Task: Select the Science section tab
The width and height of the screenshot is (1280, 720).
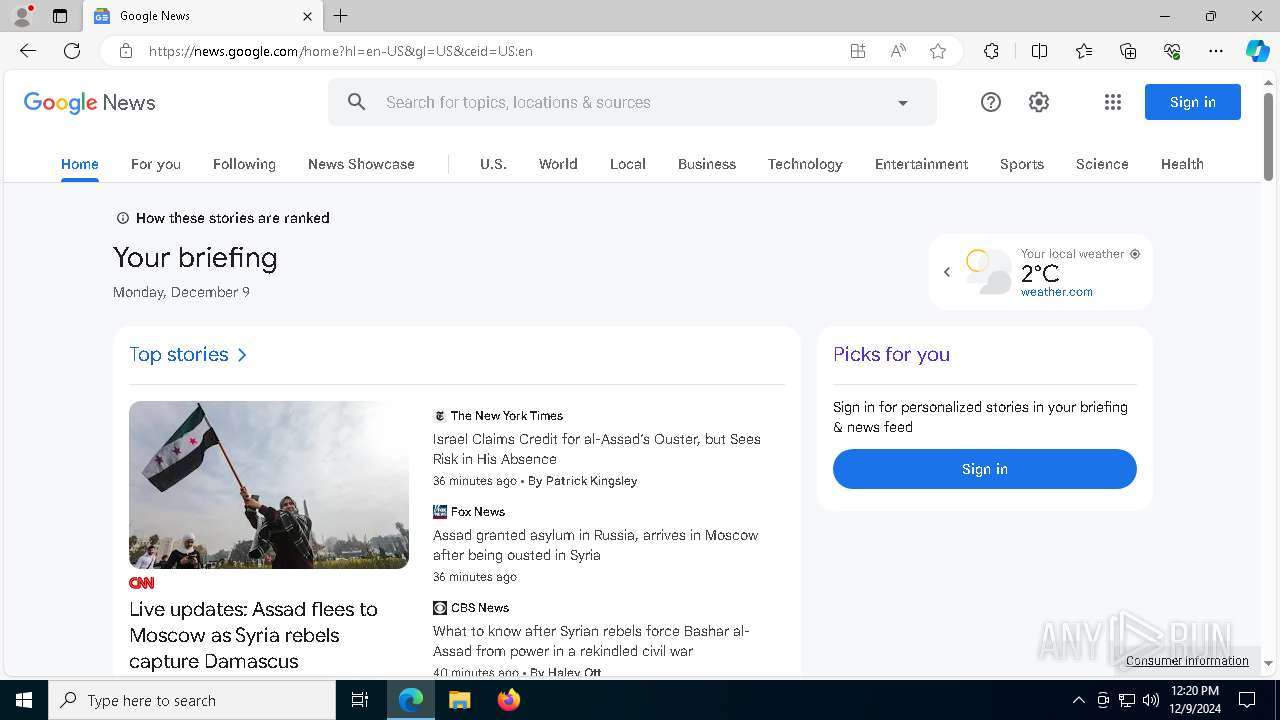Action: click(x=1102, y=164)
